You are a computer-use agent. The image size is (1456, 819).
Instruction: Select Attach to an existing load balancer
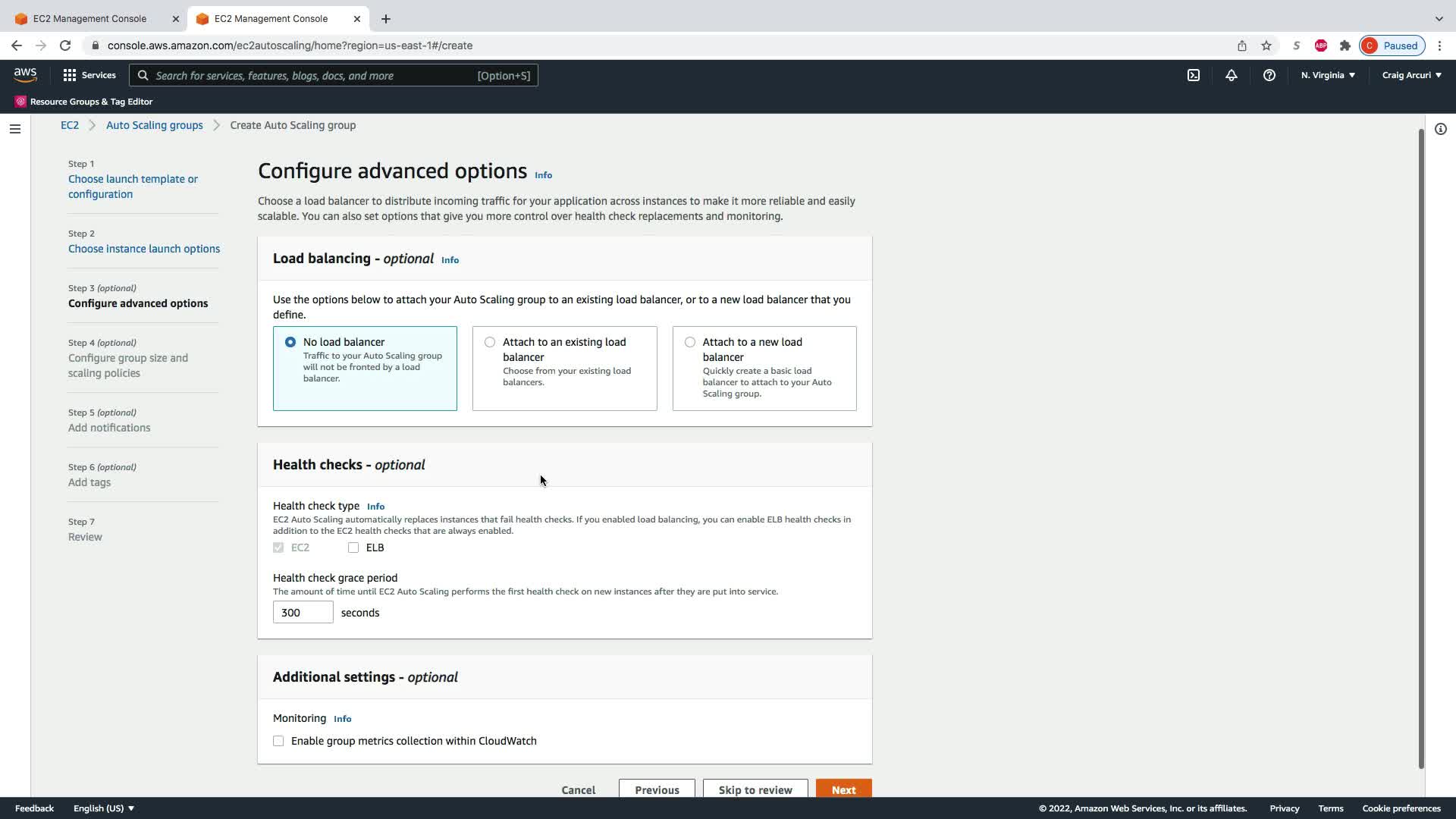(x=490, y=342)
